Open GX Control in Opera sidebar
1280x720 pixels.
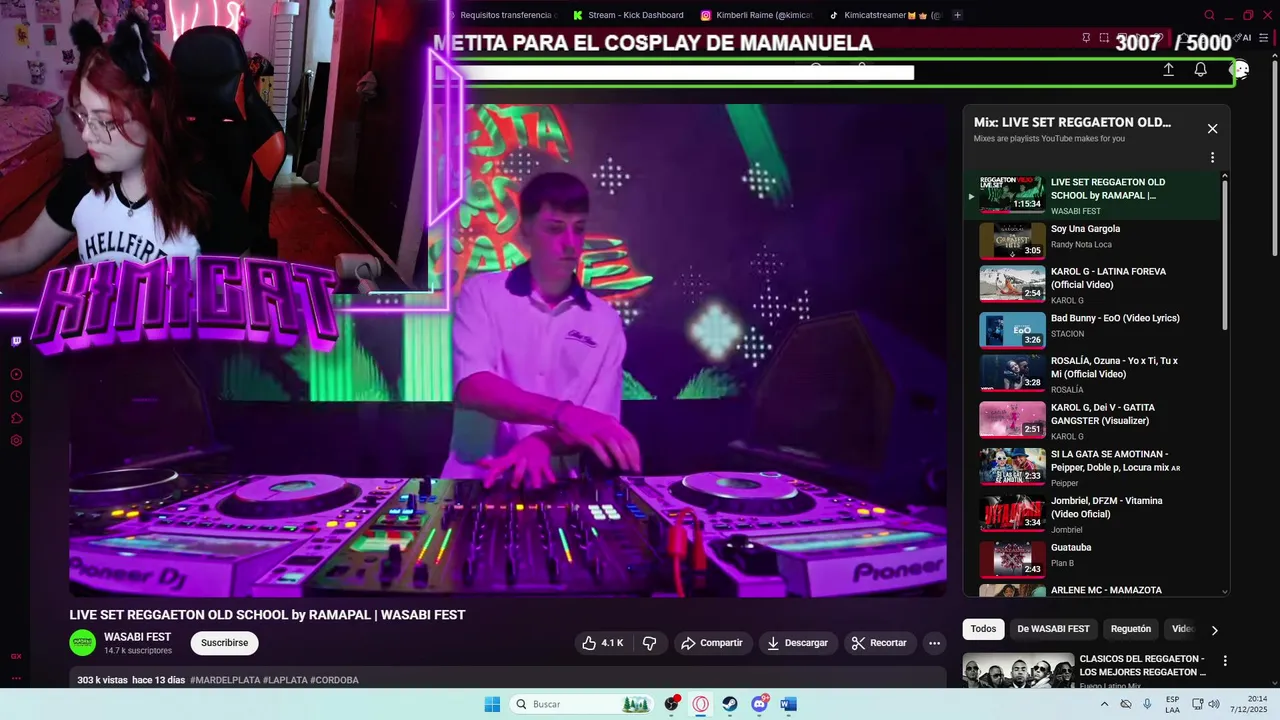click(x=16, y=656)
